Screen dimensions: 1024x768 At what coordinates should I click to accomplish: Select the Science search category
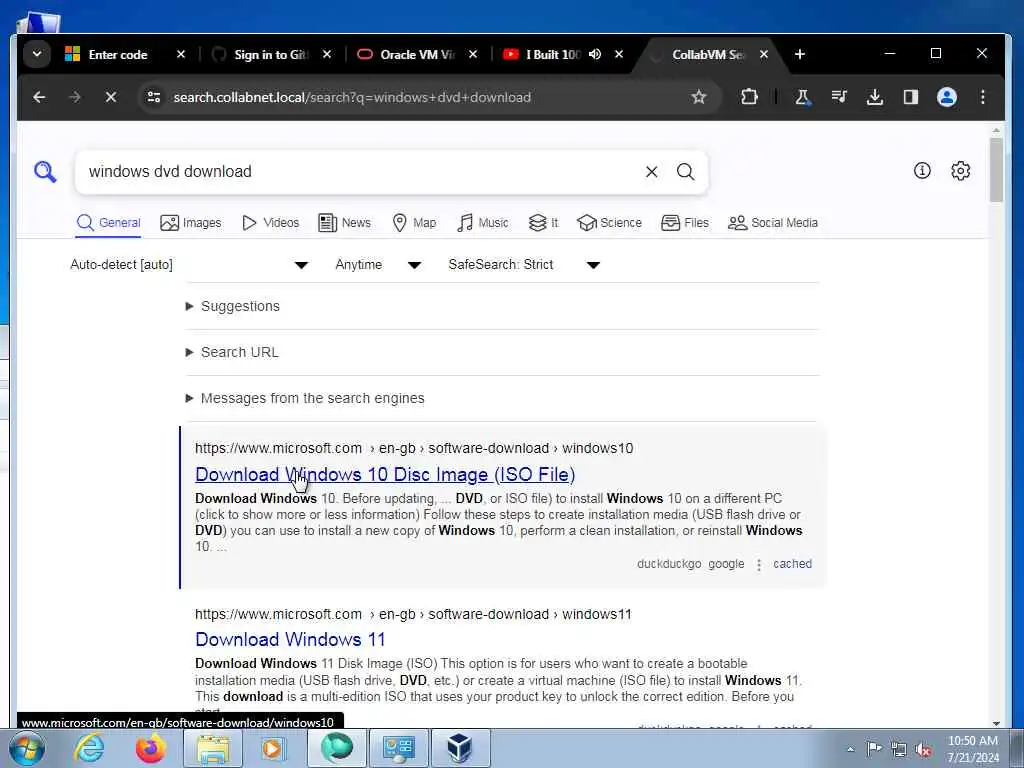point(609,223)
